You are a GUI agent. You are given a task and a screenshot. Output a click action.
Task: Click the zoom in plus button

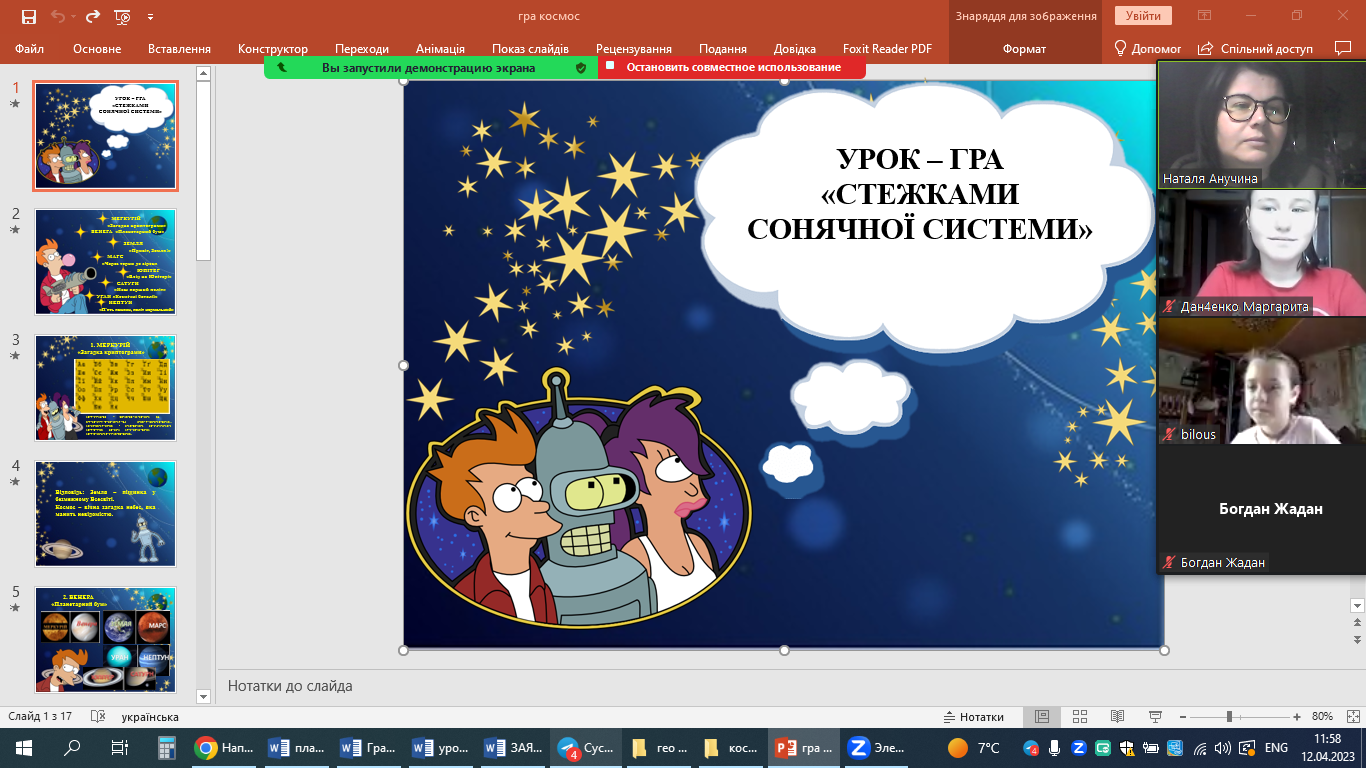[x=1297, y=717]
